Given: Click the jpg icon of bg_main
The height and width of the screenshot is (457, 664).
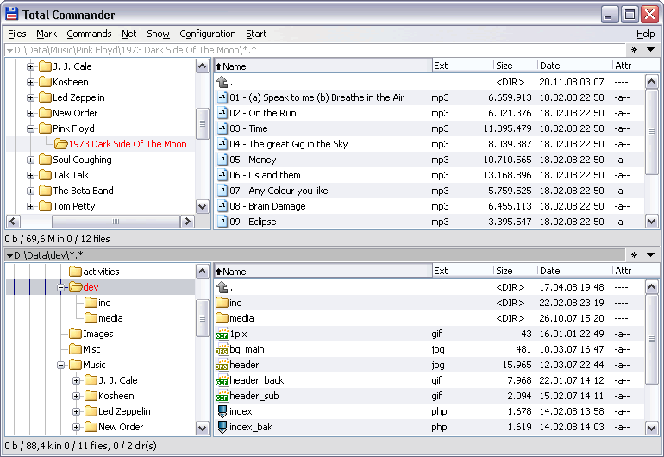Looking at the screenshot, I should 222,349.
